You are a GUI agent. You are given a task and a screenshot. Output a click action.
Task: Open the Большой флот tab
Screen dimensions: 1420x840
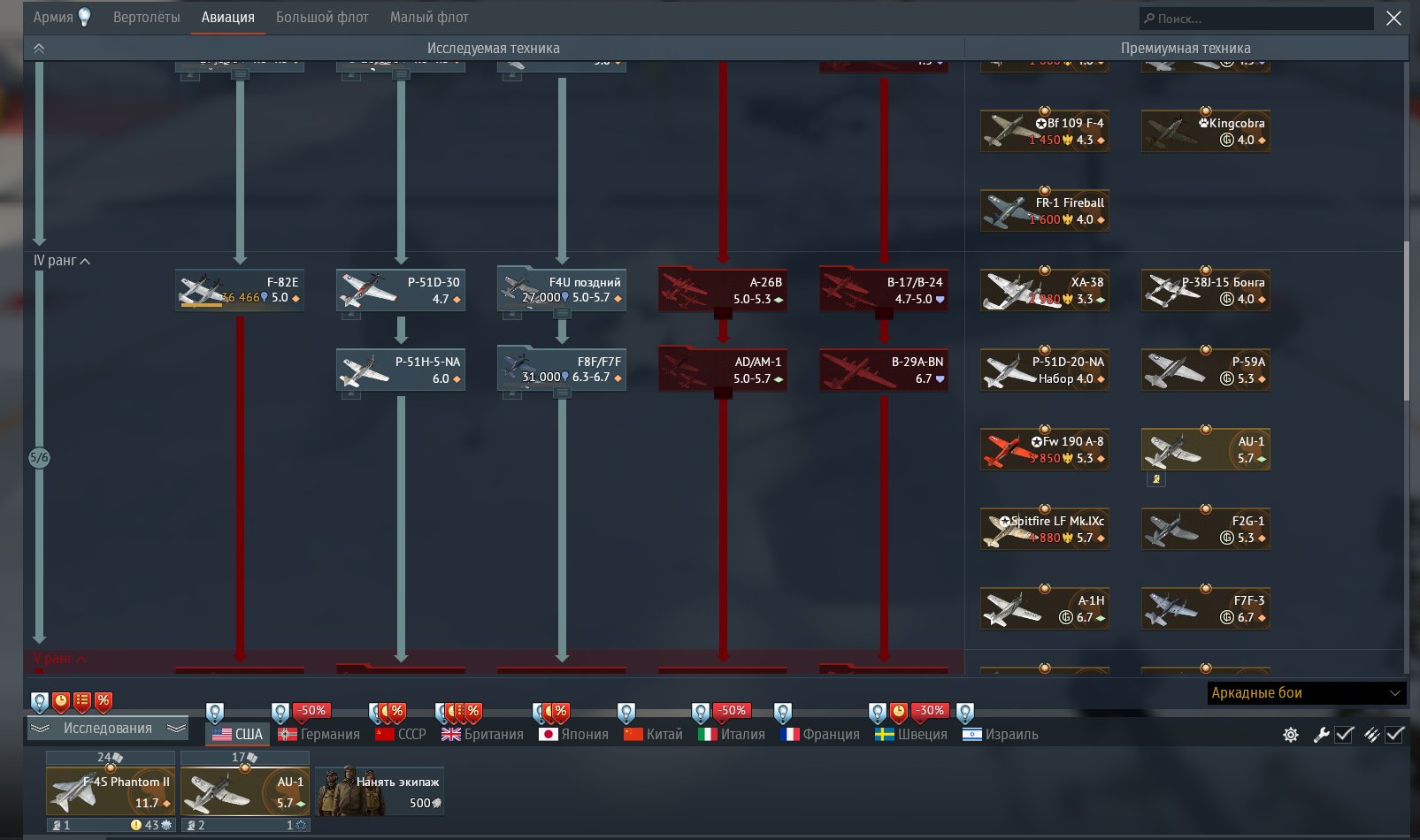tap(322, 18)
